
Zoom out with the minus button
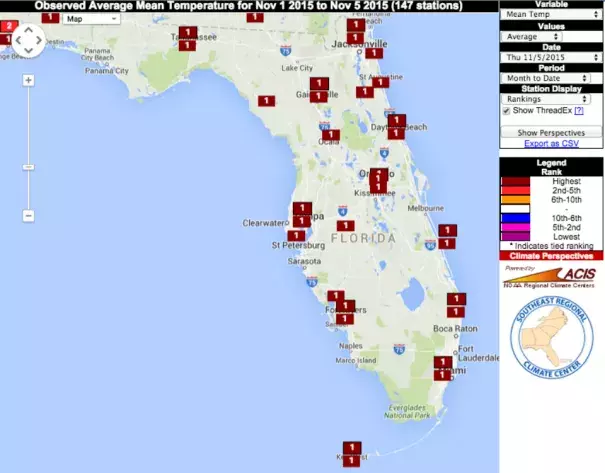(x=28, y=215)
